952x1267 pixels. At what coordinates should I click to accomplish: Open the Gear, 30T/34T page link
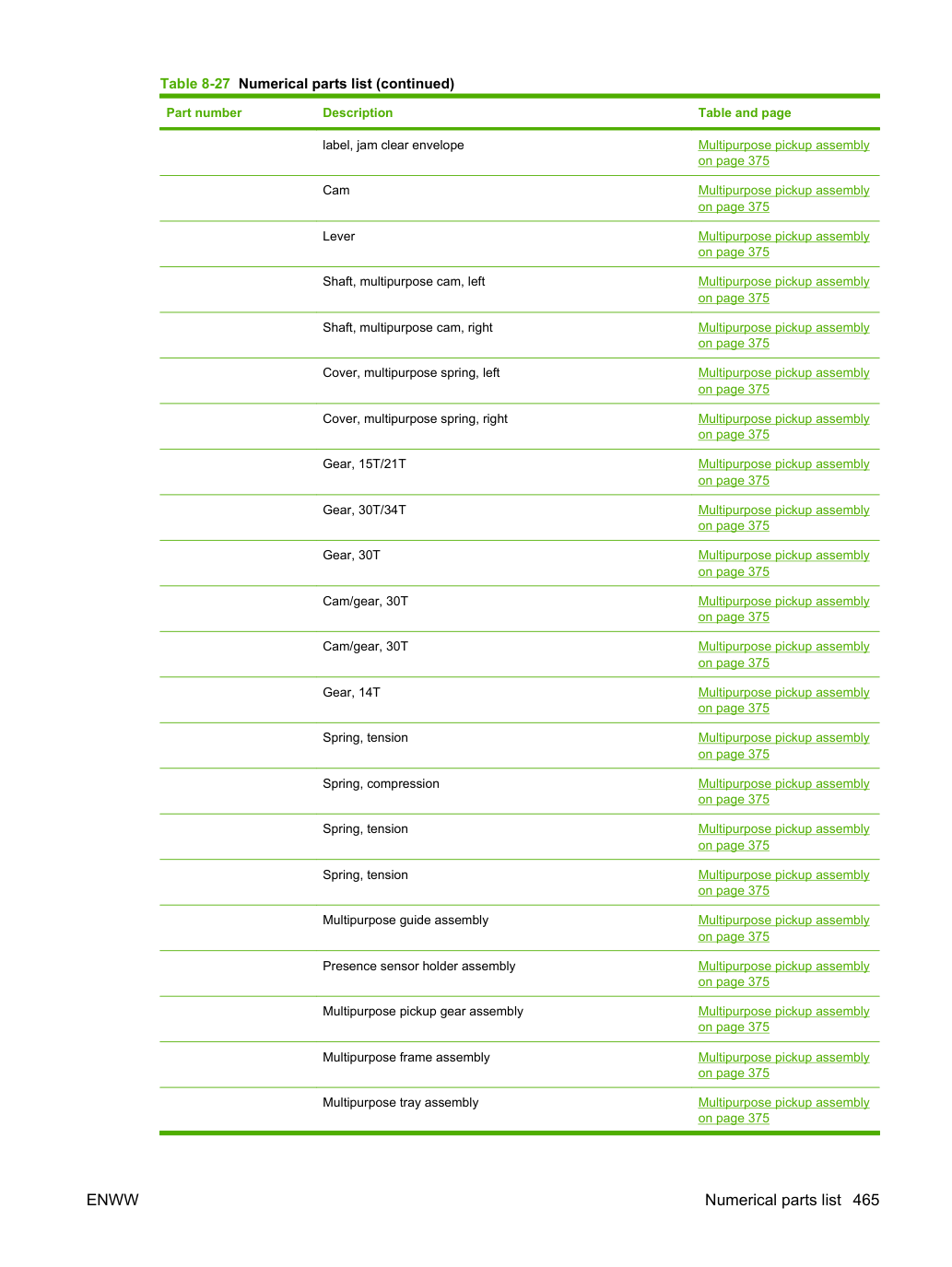coord(783,518)
